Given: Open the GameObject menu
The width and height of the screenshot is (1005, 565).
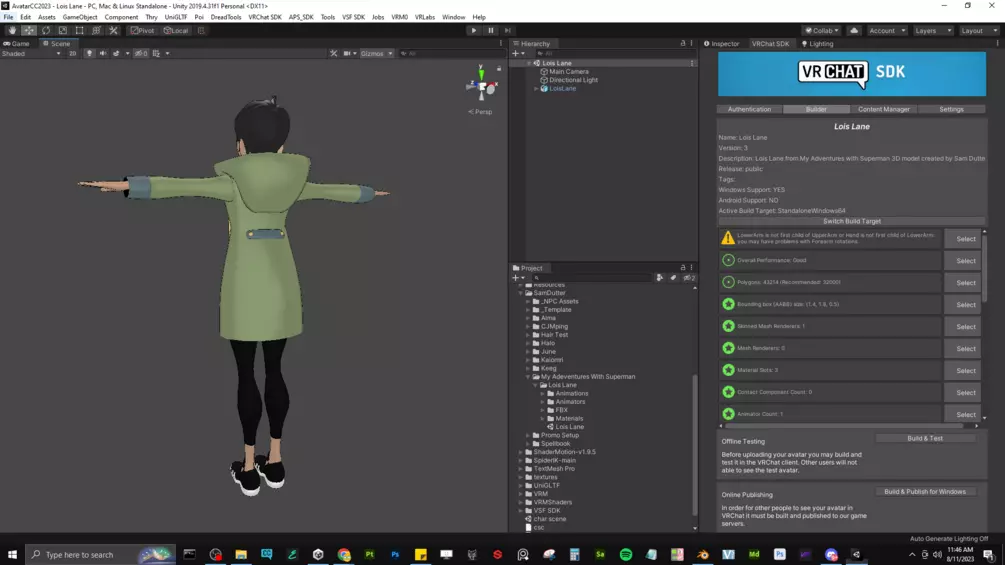Looking at the screenshot, I should [80, 17].
